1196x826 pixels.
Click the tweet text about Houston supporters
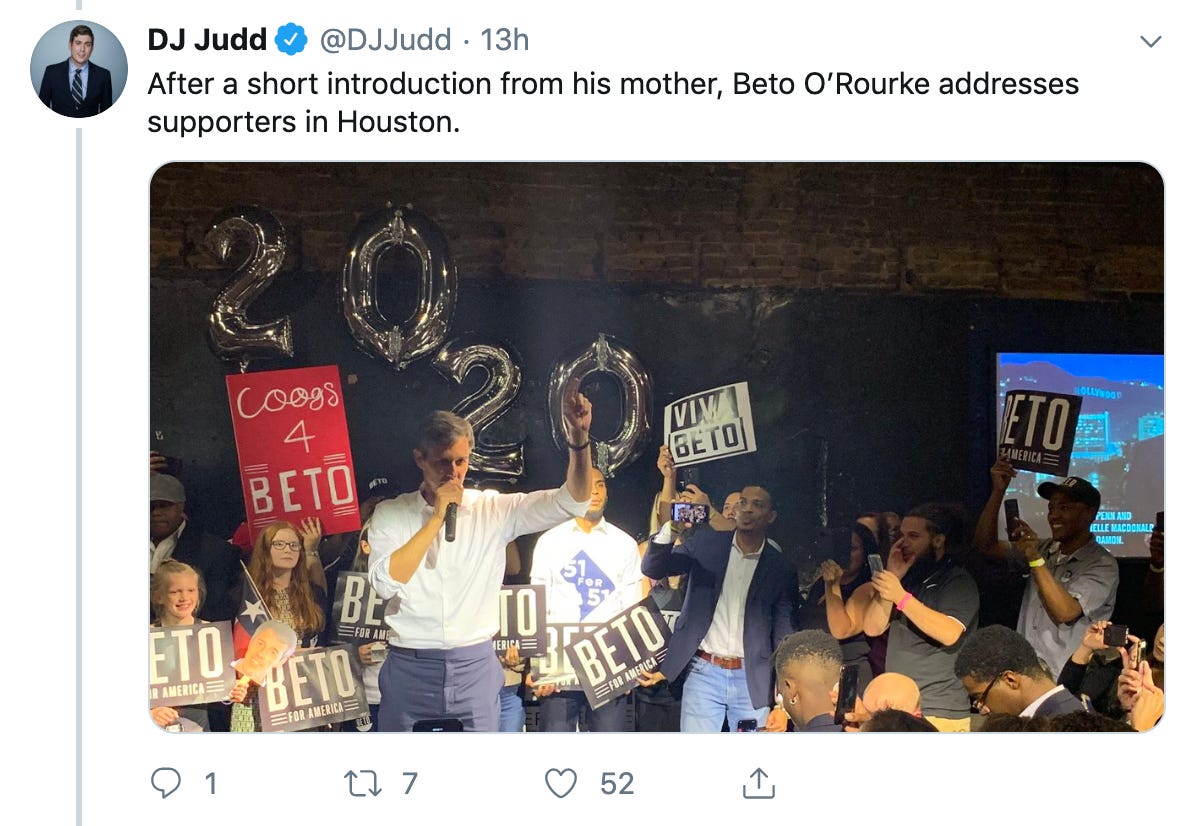click(612, 102)
